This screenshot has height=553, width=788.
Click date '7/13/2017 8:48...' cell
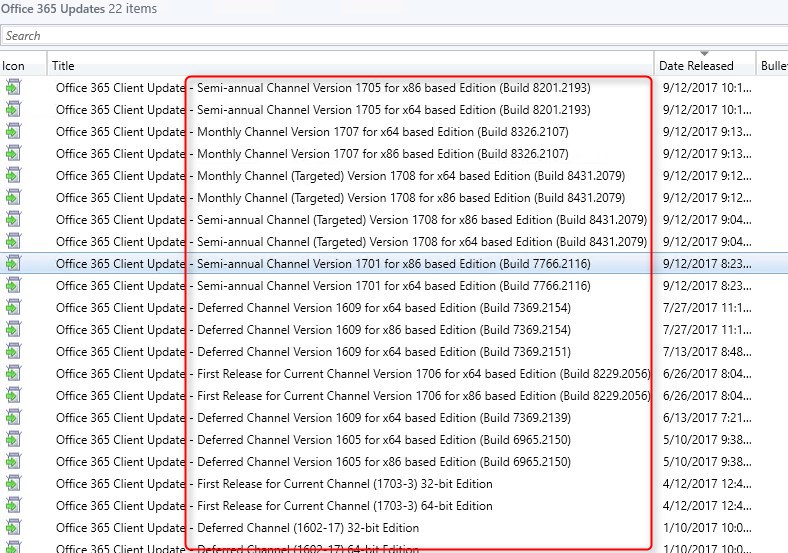pos(707,352)
